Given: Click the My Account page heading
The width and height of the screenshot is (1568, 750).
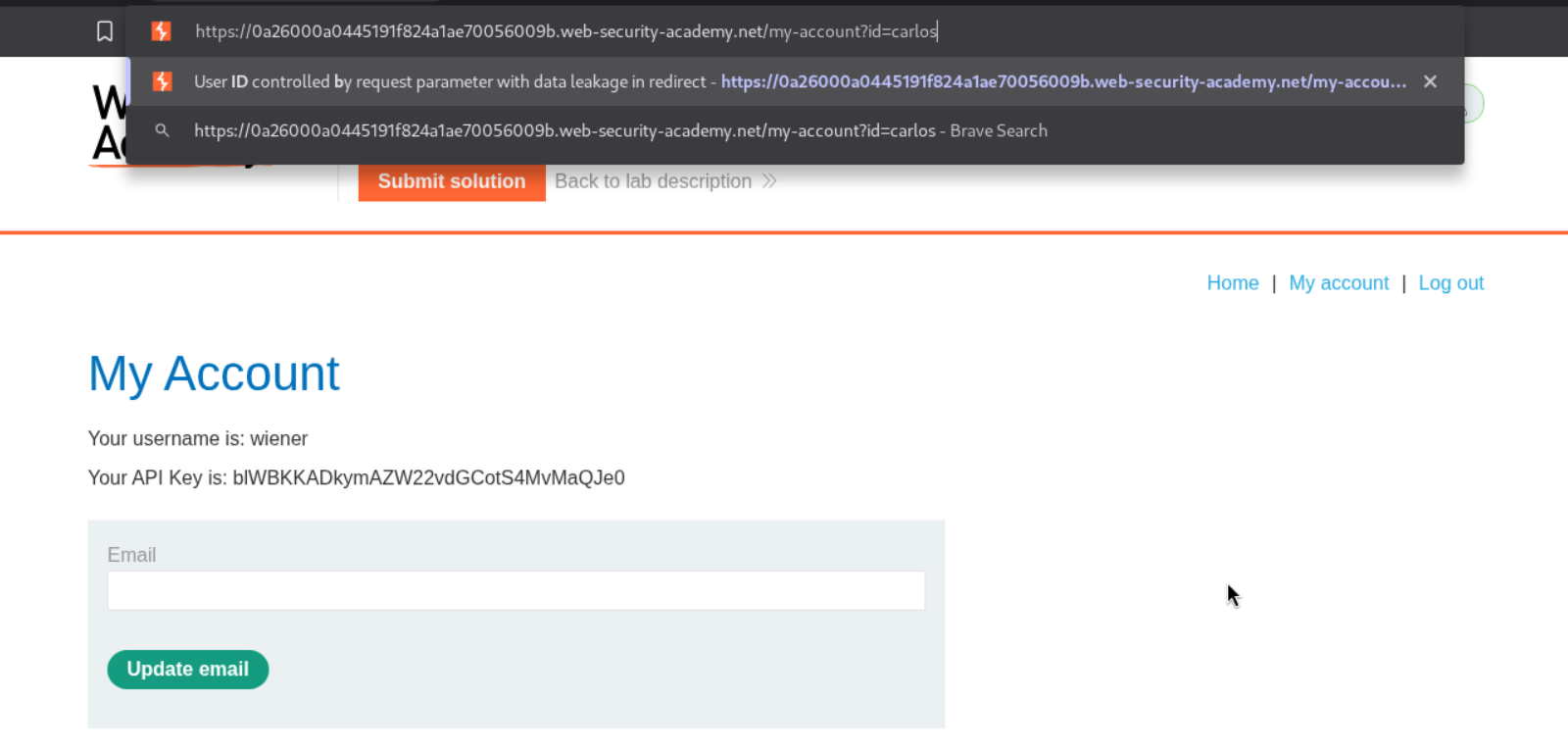Looking at the screenshot, I should pyautogui.click(x=214, y=374).
